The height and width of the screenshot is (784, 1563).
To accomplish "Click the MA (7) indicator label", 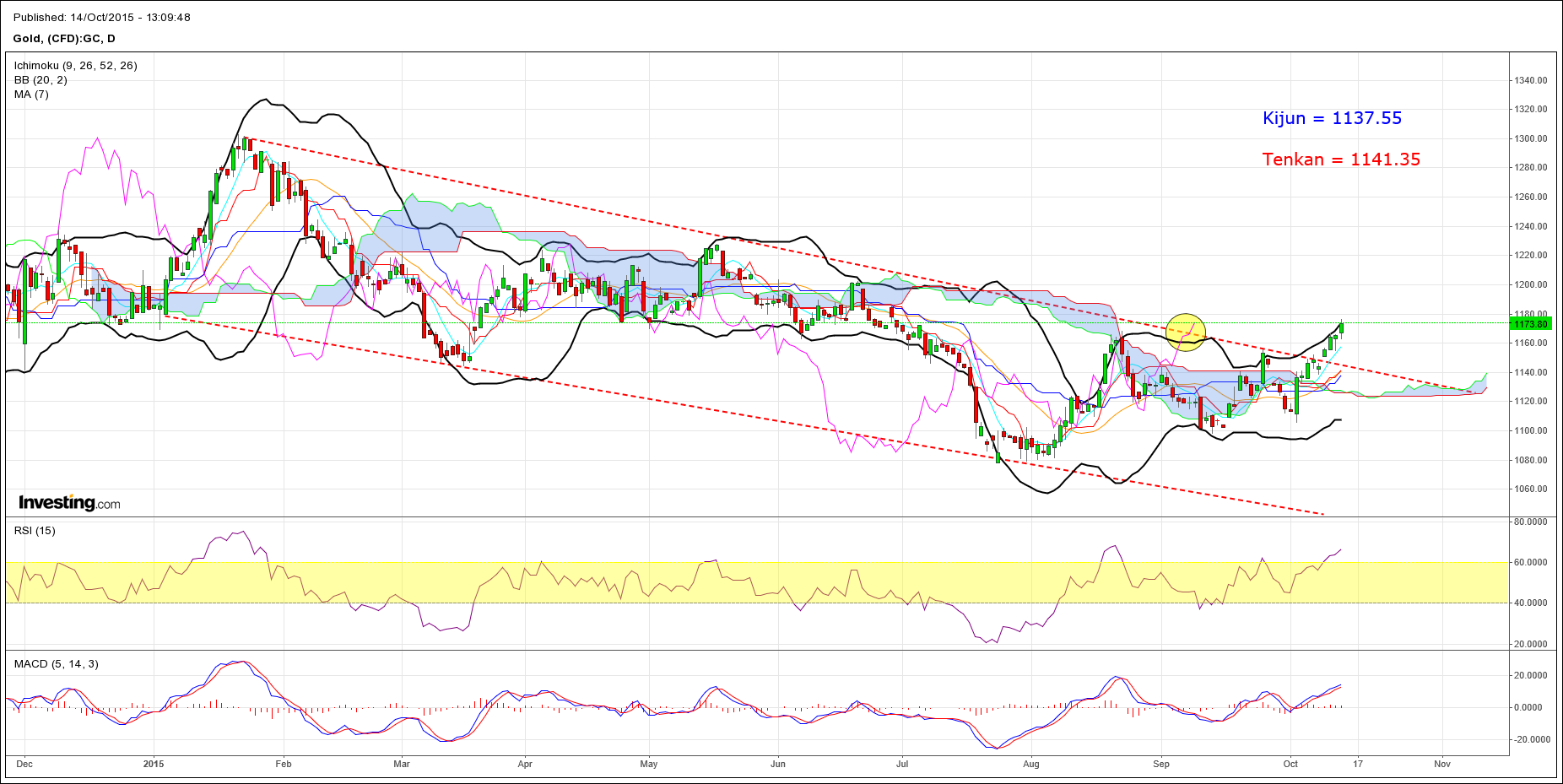I will (31, 95).
